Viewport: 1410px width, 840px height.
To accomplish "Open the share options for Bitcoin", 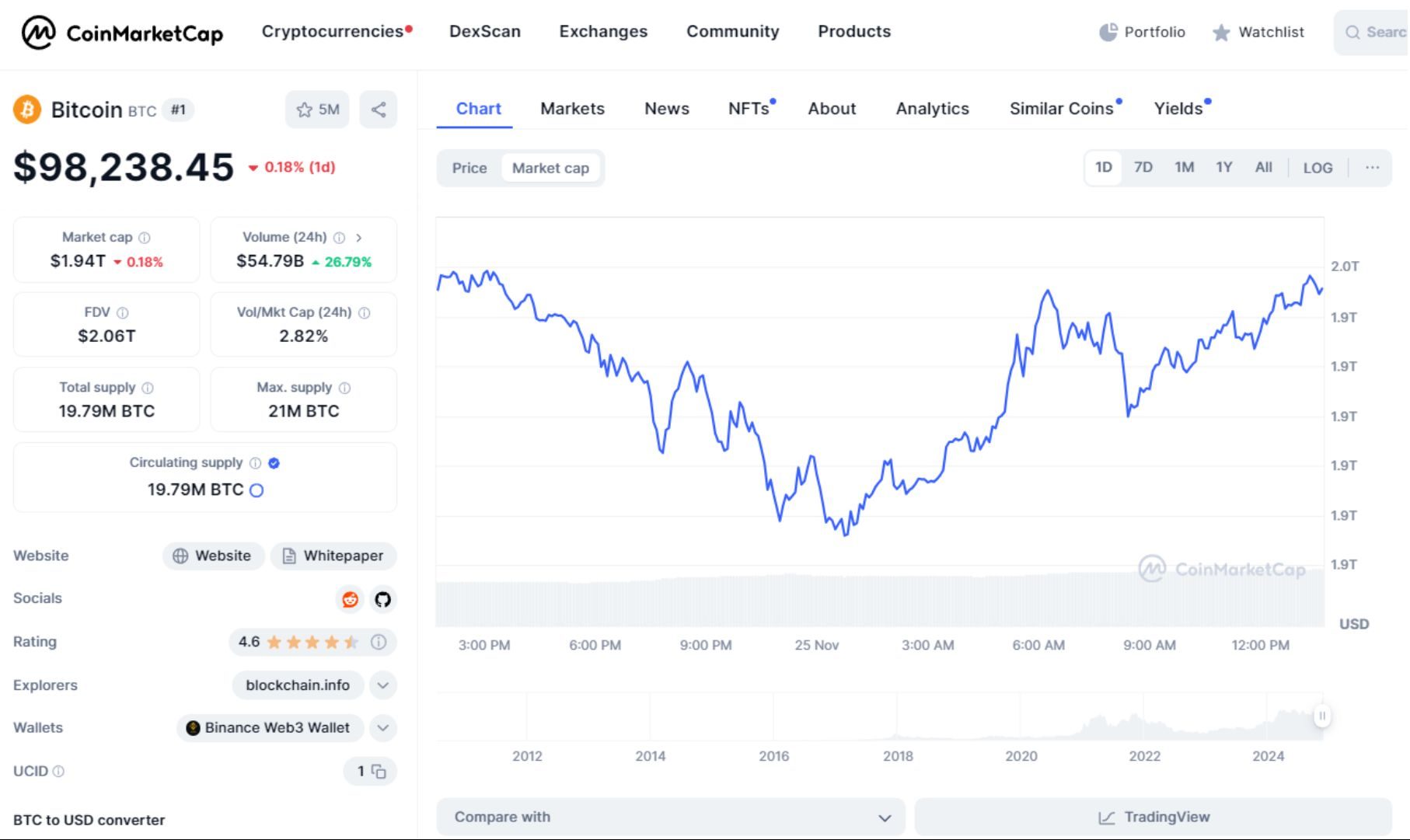I will (379, 110).
